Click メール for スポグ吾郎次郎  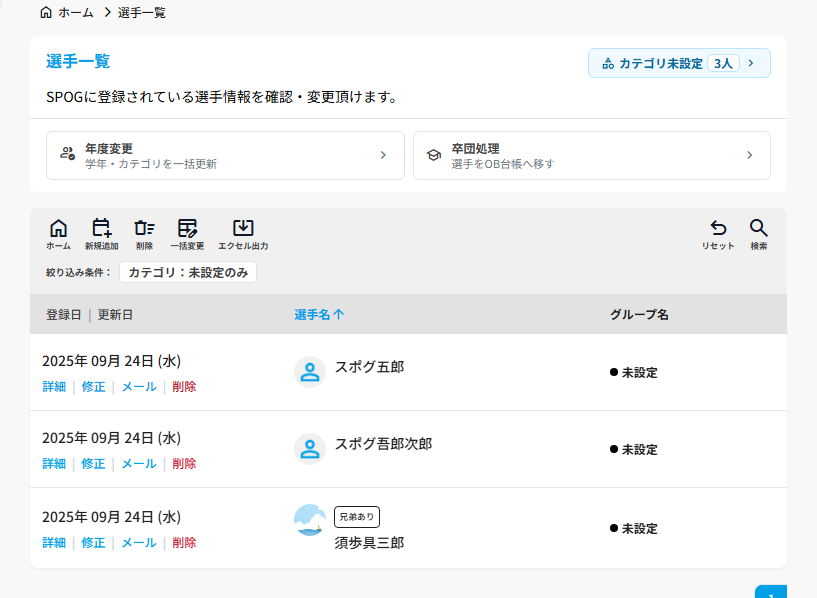[x=139, y=464]
